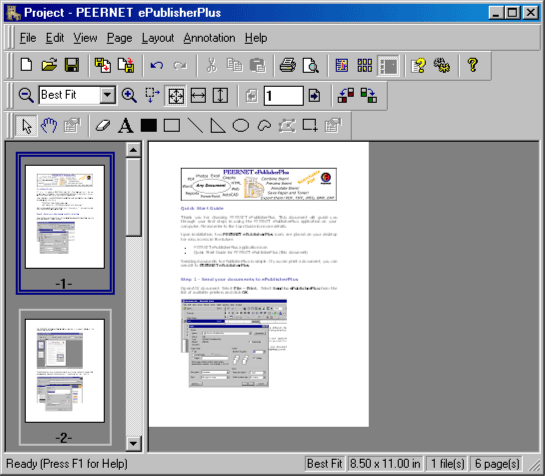The height and width of the screenshot is (476, 545).
Task: Save project with the floppy disk icon
Action: (x=72, y=65)
